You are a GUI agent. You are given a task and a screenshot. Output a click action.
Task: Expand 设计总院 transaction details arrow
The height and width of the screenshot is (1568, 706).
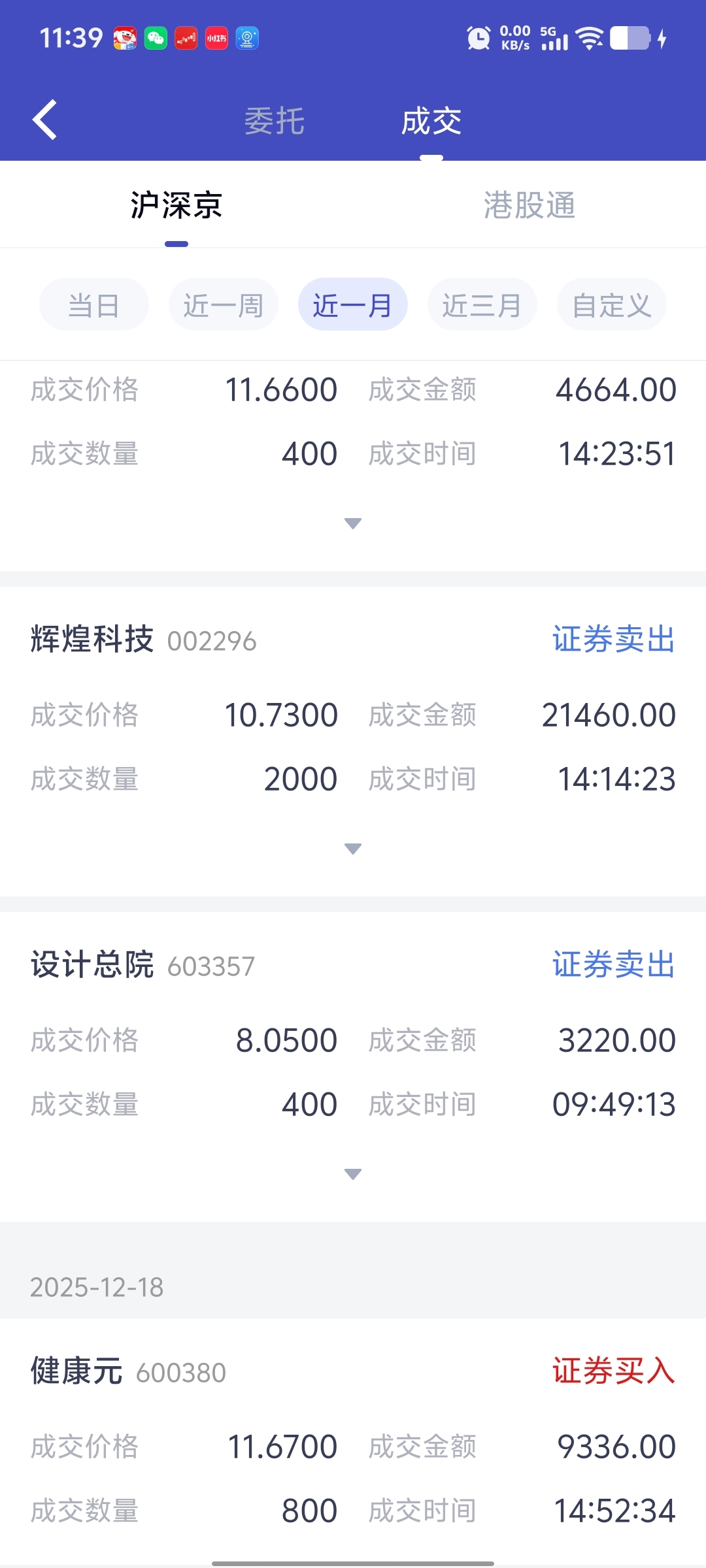click(x=353, y=1174)
